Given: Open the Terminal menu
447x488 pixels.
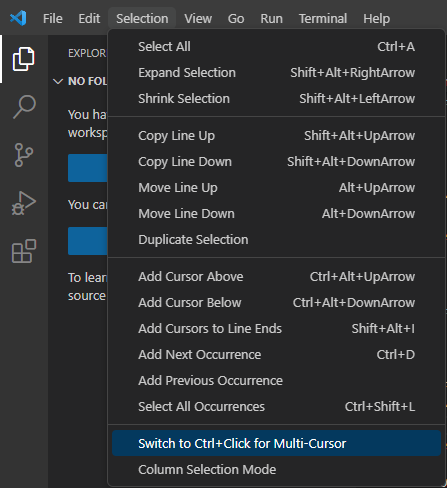Looking at the screenshot, I should pyautogui.click(x=323, y=19).
